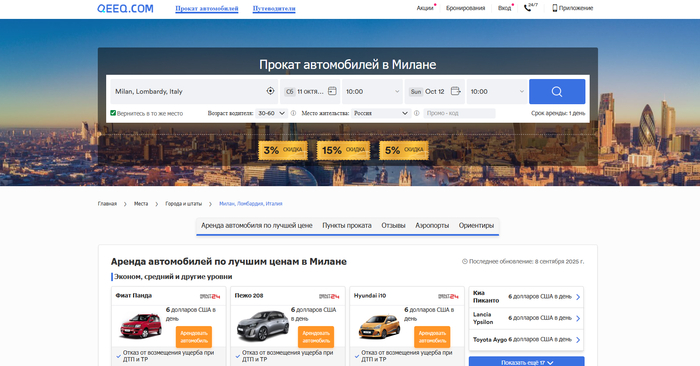Click the QEEQ.COM logo
700x366 pixels.
click(125, 8)
